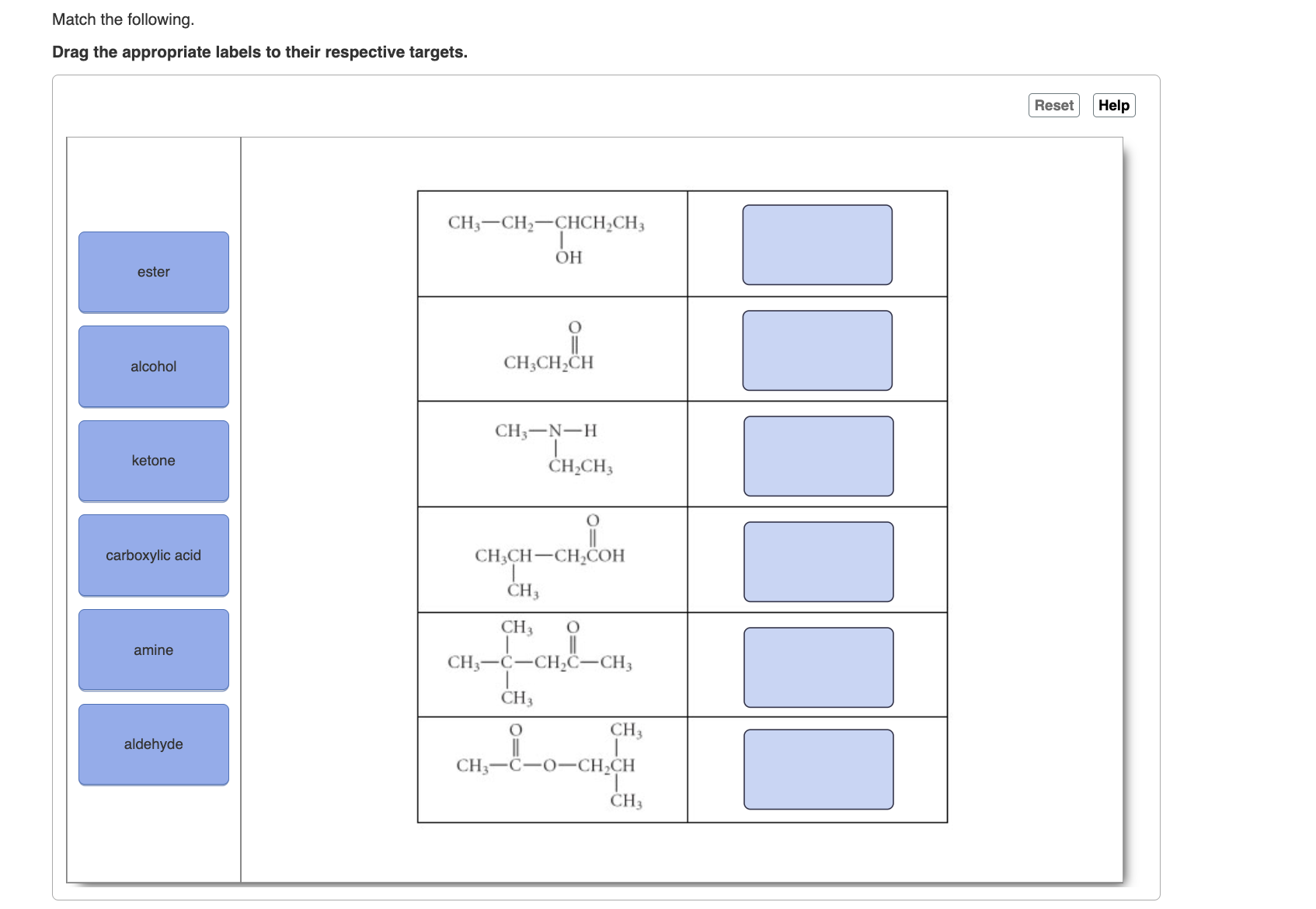Image resolution: width=1316 pixels, height=909 pixels.
Task: Click the answer target beside the branched ketone structure
Action: [818, 666]
